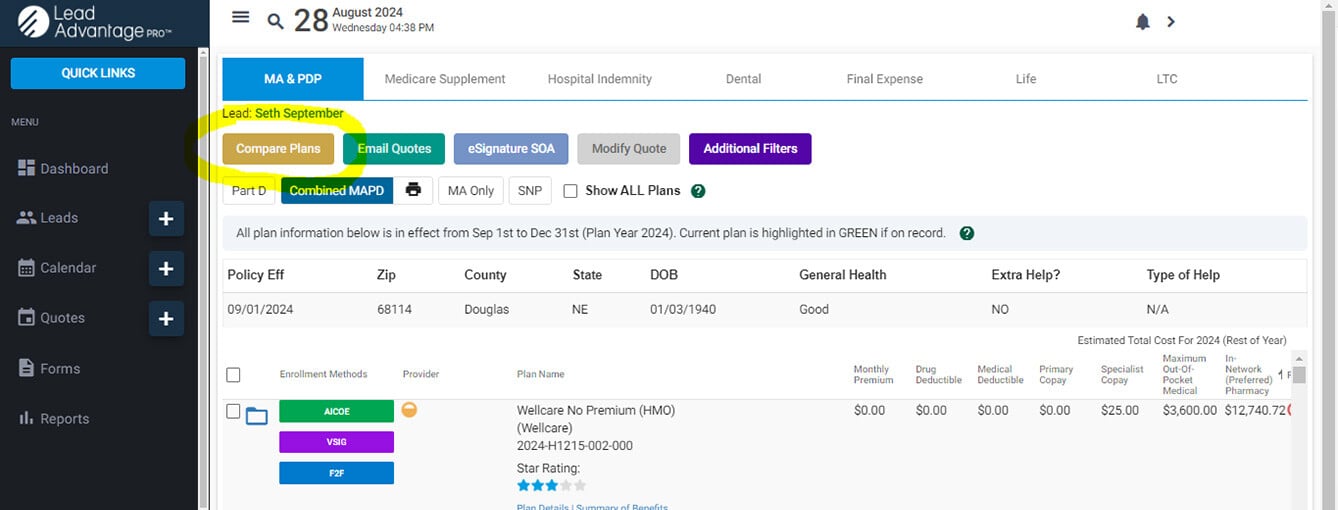
Task: Select the Combined MAPD filter
Action: point(336,190)
